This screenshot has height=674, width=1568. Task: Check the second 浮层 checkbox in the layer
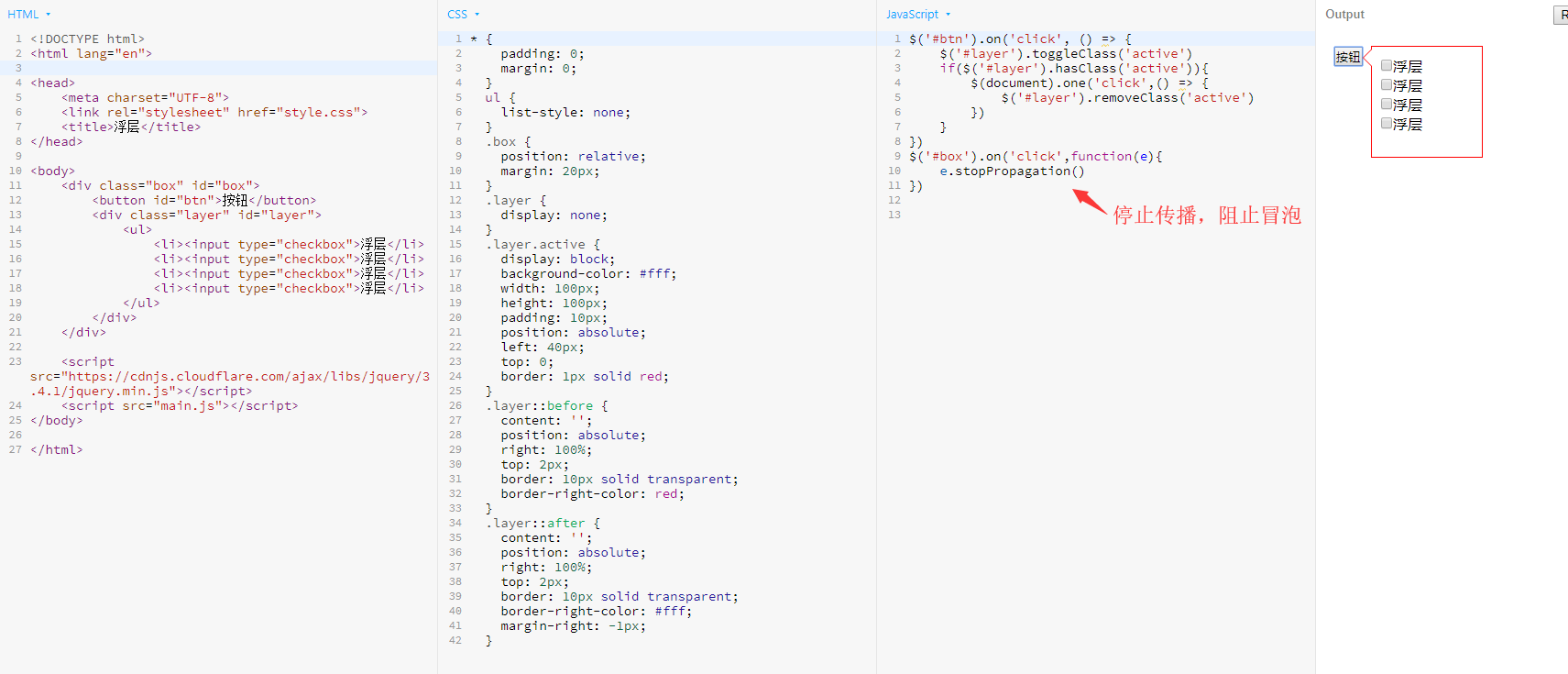1387,85
